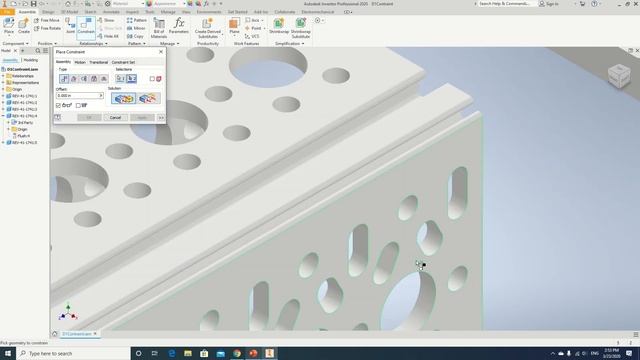Select Tangent constraint type in dialog
This screenshot has height=360, width=640.
coord(84,78)
